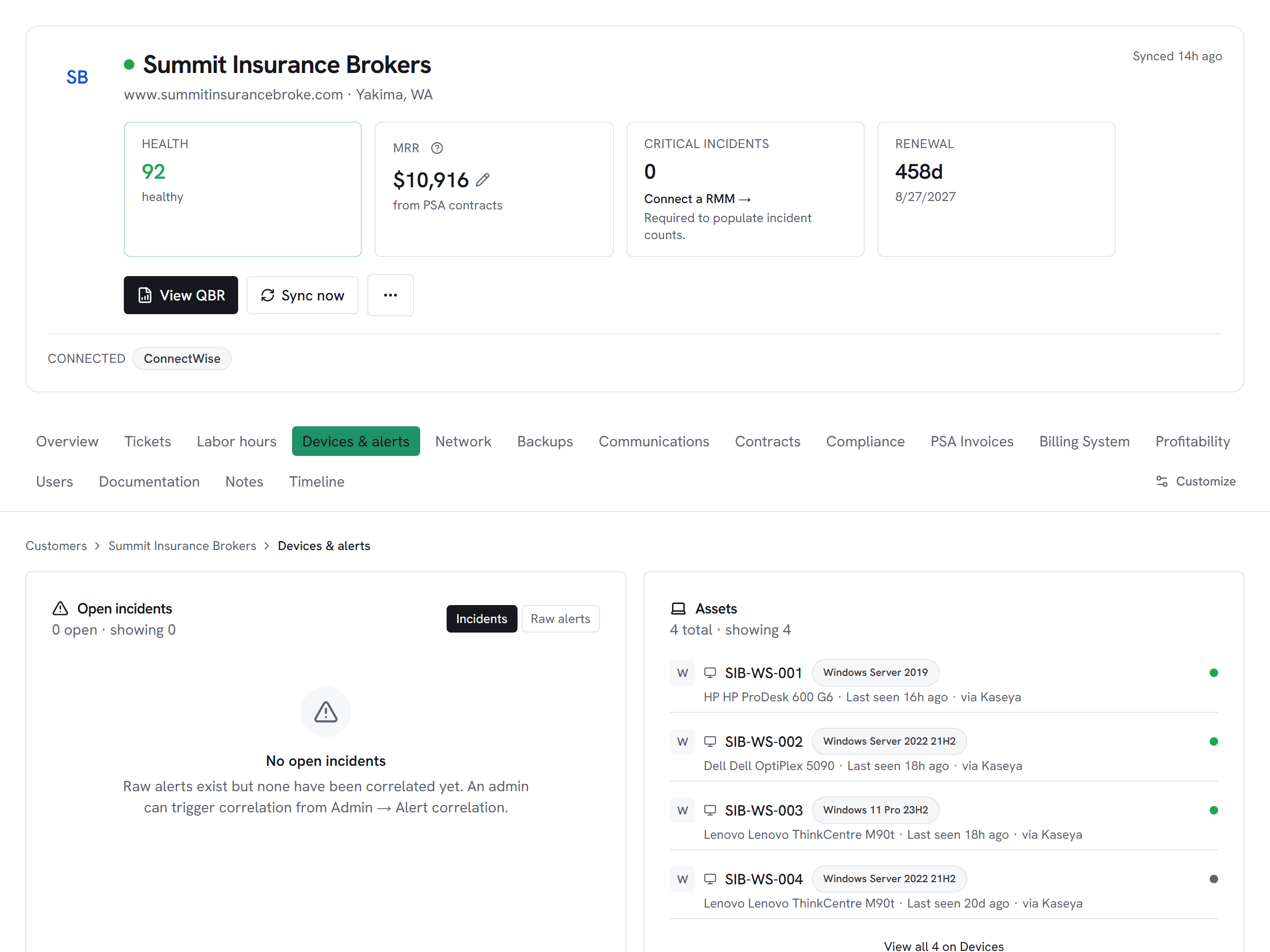1270x952 pixels.
Task: Click the View QBR button
Action: click(181, 295)
